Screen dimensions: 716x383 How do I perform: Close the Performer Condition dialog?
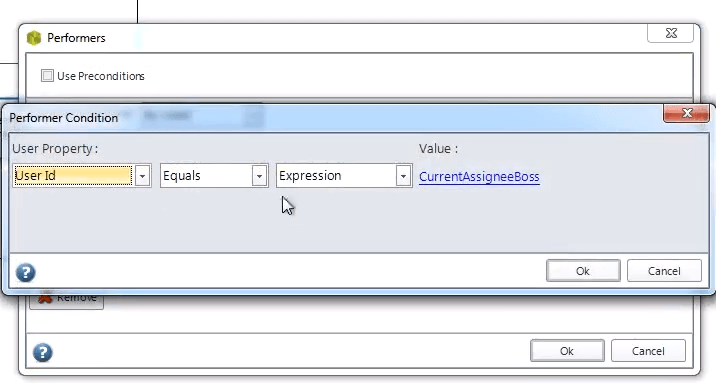686,113
